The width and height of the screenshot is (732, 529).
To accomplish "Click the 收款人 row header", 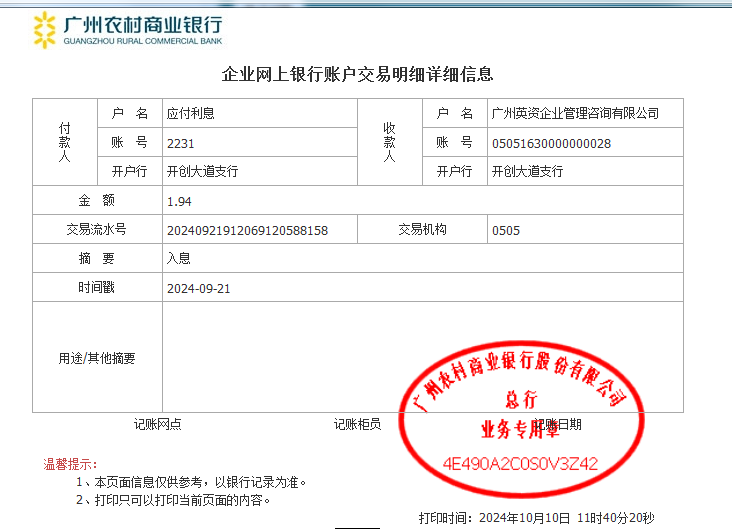I will (x=389, y=142).
